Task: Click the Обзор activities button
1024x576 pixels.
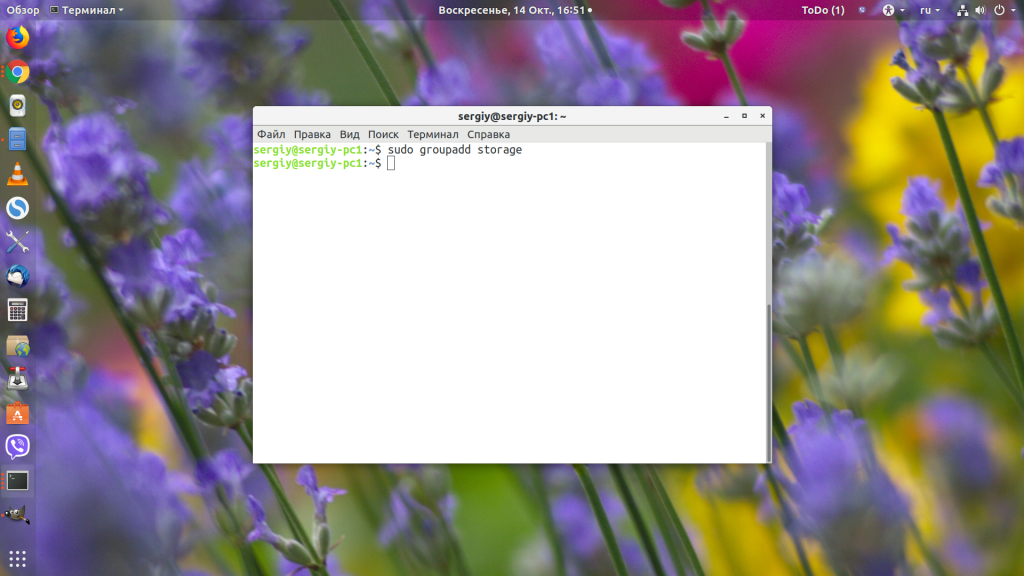Action: [x=23, y=10]
